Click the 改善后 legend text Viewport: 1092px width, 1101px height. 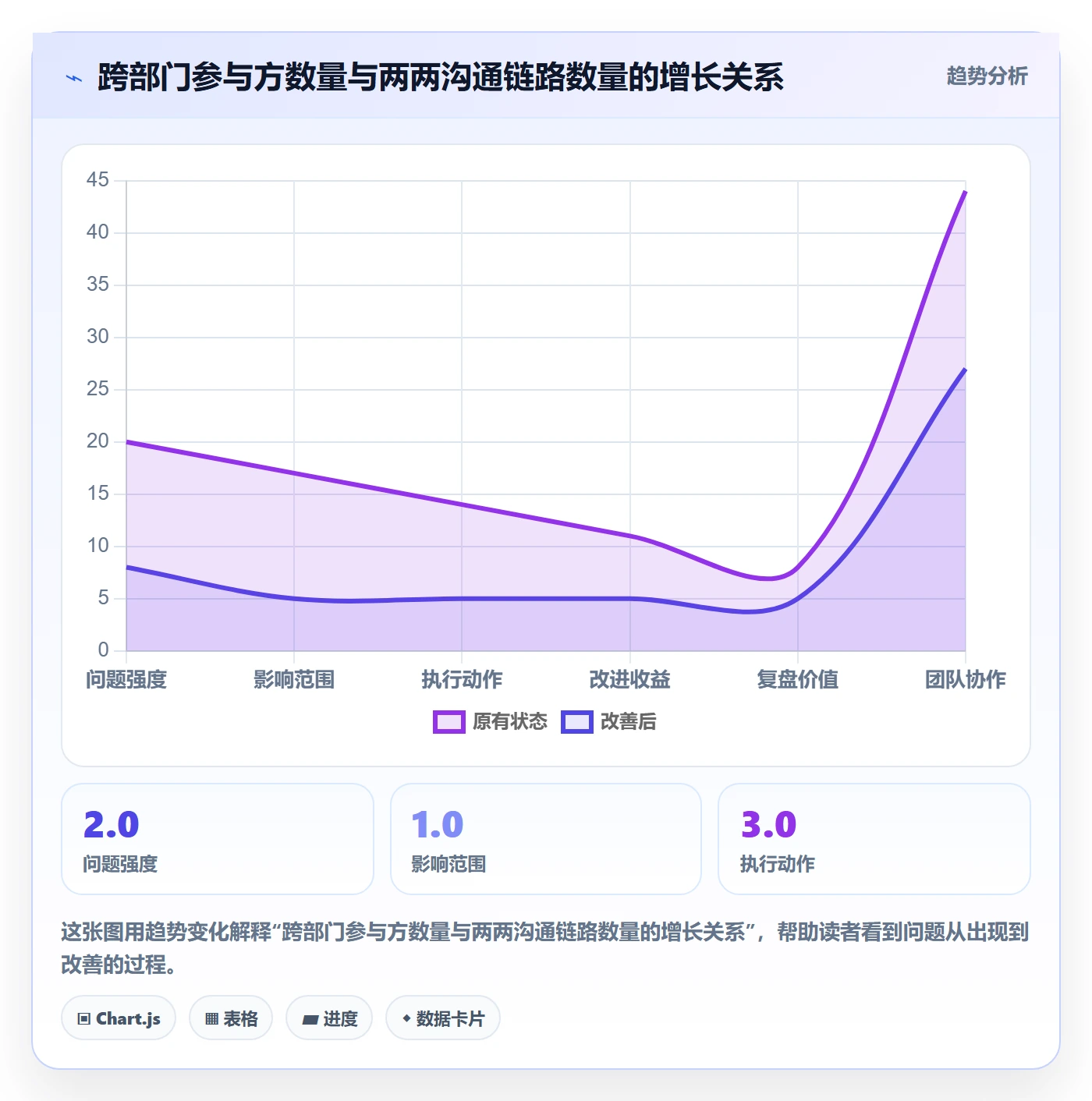tap(629, 722)
